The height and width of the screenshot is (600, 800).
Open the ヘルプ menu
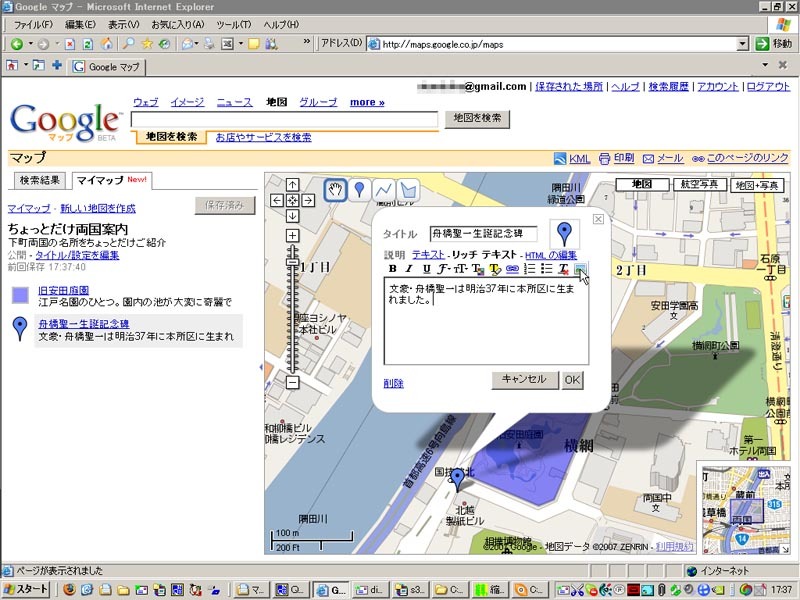click(281, 24)
